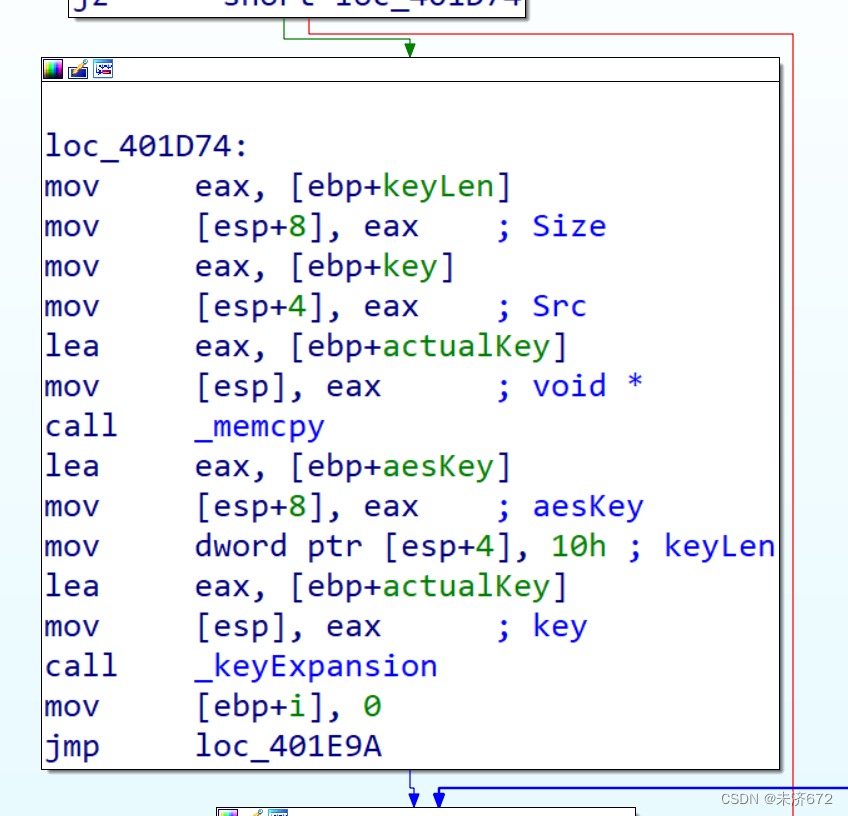The width and height of the screenshot is (848, 816).
Task: Click the Size comment
Action: (569, 227)
